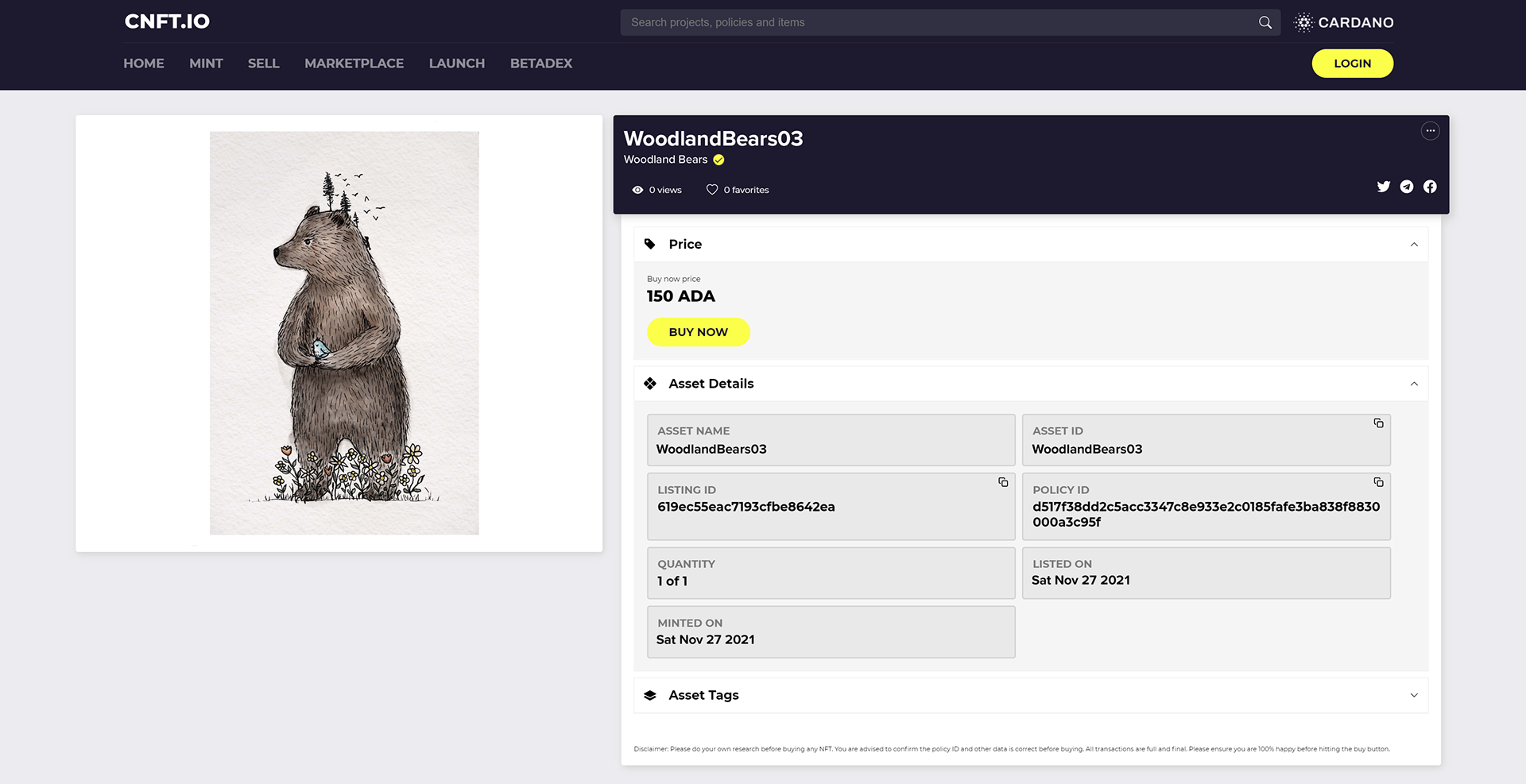The image size is (1526, 784).
Task: Favorite this NFT with heart icon
Action: click(712, 190)
